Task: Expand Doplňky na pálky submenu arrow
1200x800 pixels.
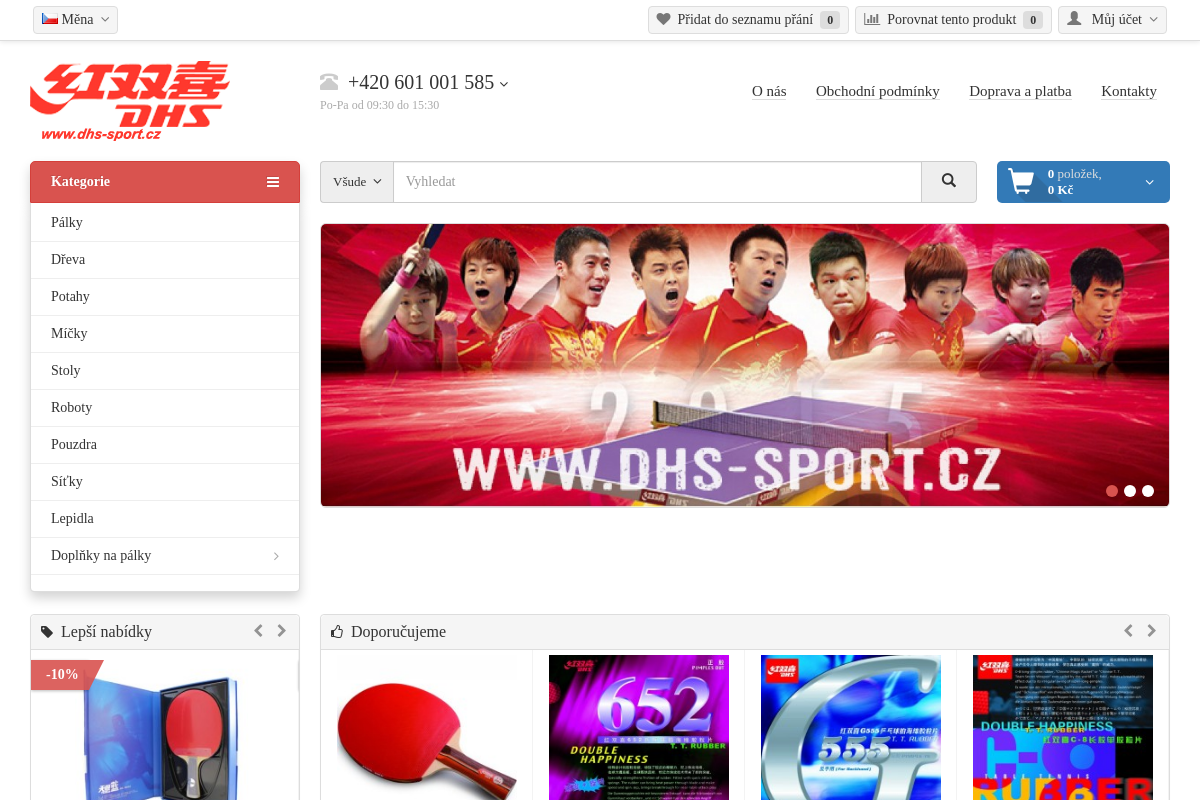Action: [x=276, y=556]
